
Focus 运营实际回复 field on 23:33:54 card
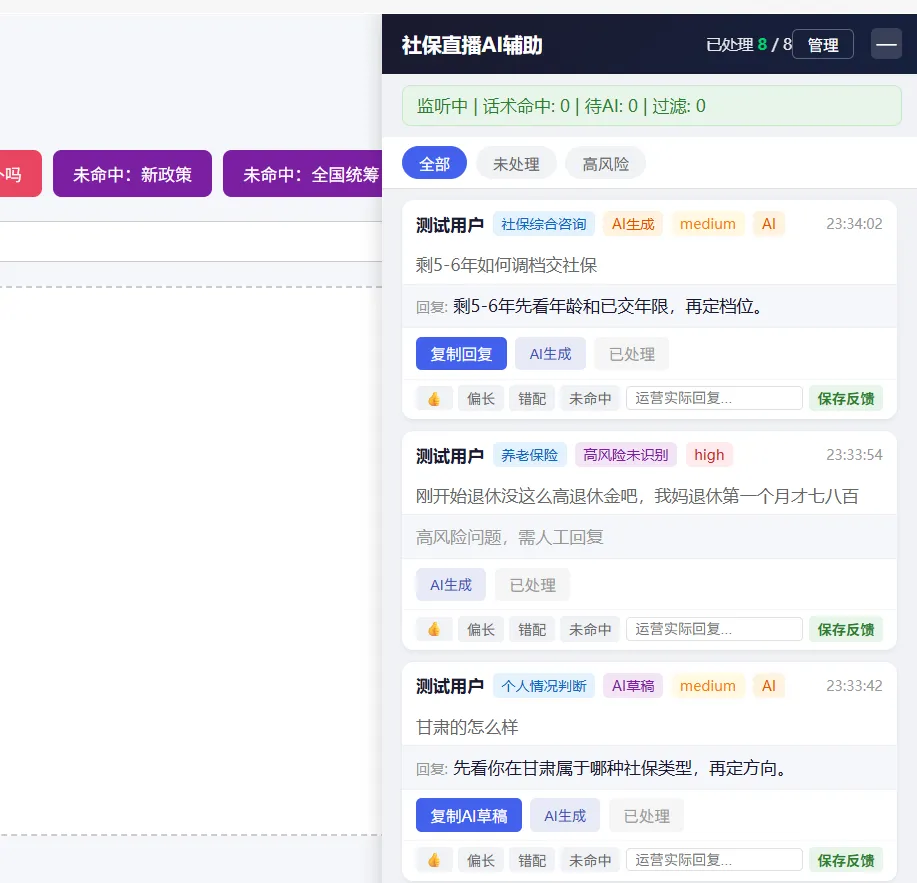[714, 629]
